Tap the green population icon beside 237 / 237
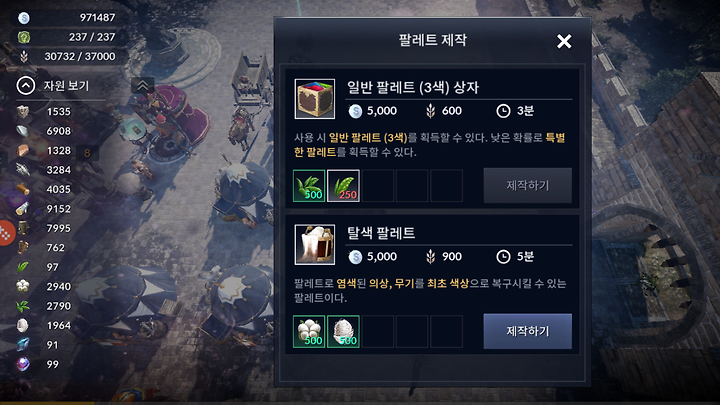The image size is (720, 405). 24,37
